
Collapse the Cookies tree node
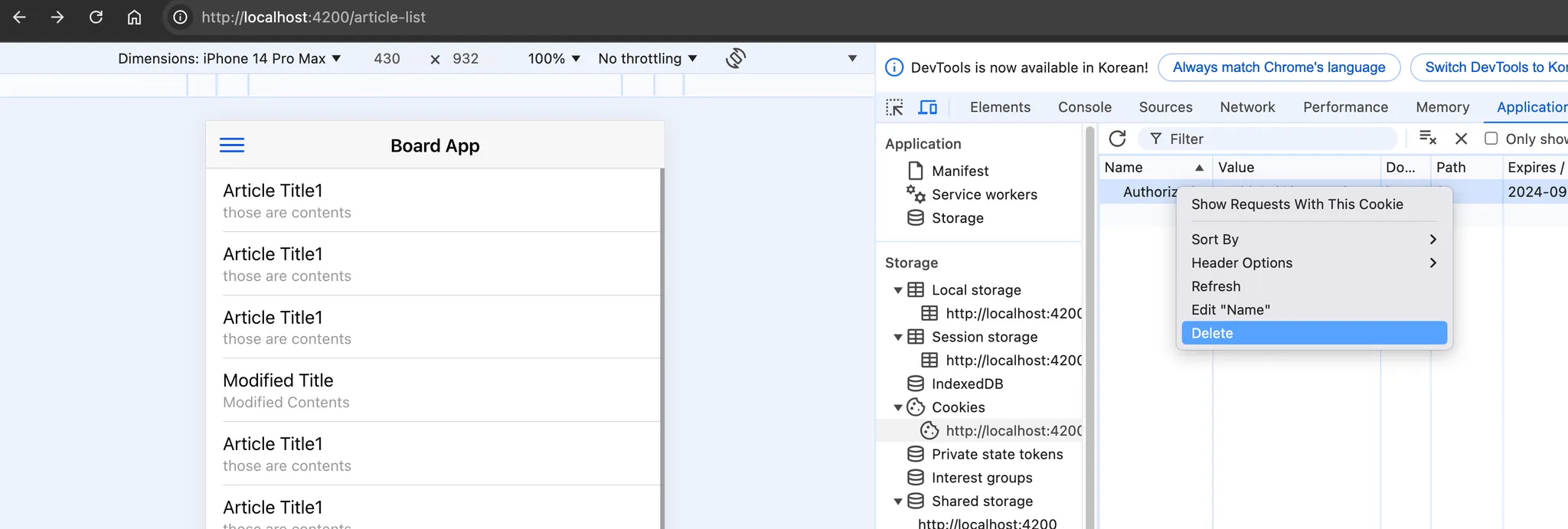click(898, 407)
